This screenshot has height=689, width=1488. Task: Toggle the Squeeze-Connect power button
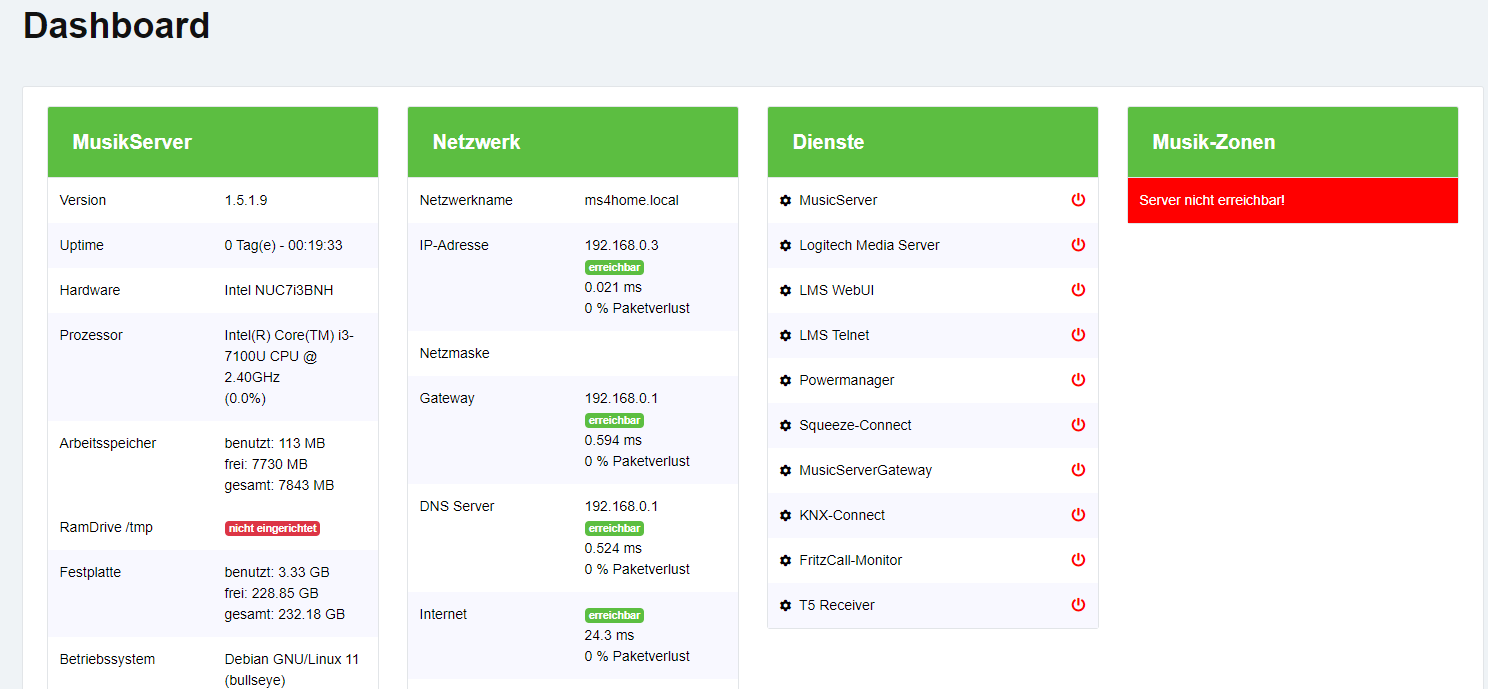click(1078, 425)
